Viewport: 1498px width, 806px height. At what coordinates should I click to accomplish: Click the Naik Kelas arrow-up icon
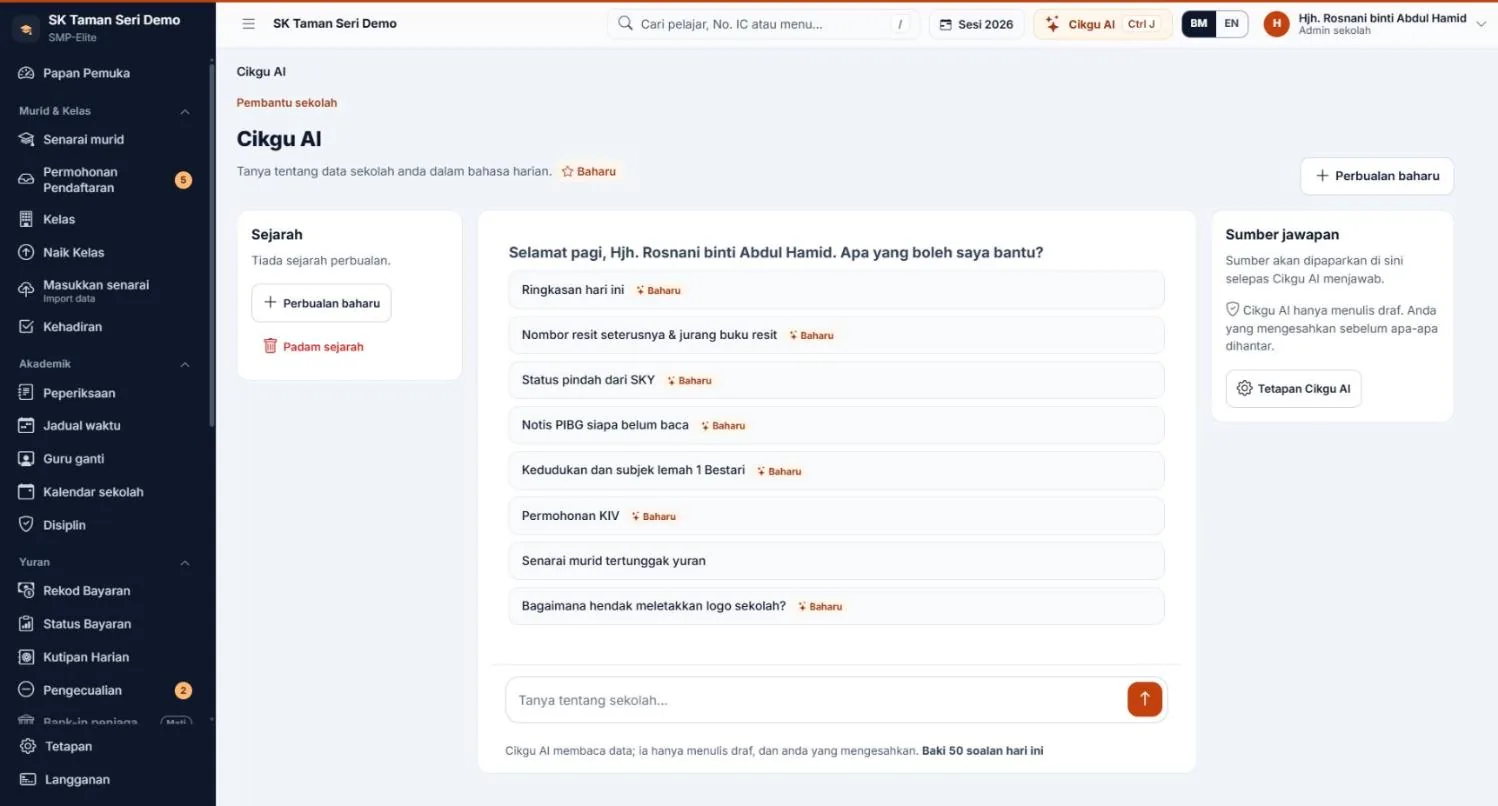26,252
